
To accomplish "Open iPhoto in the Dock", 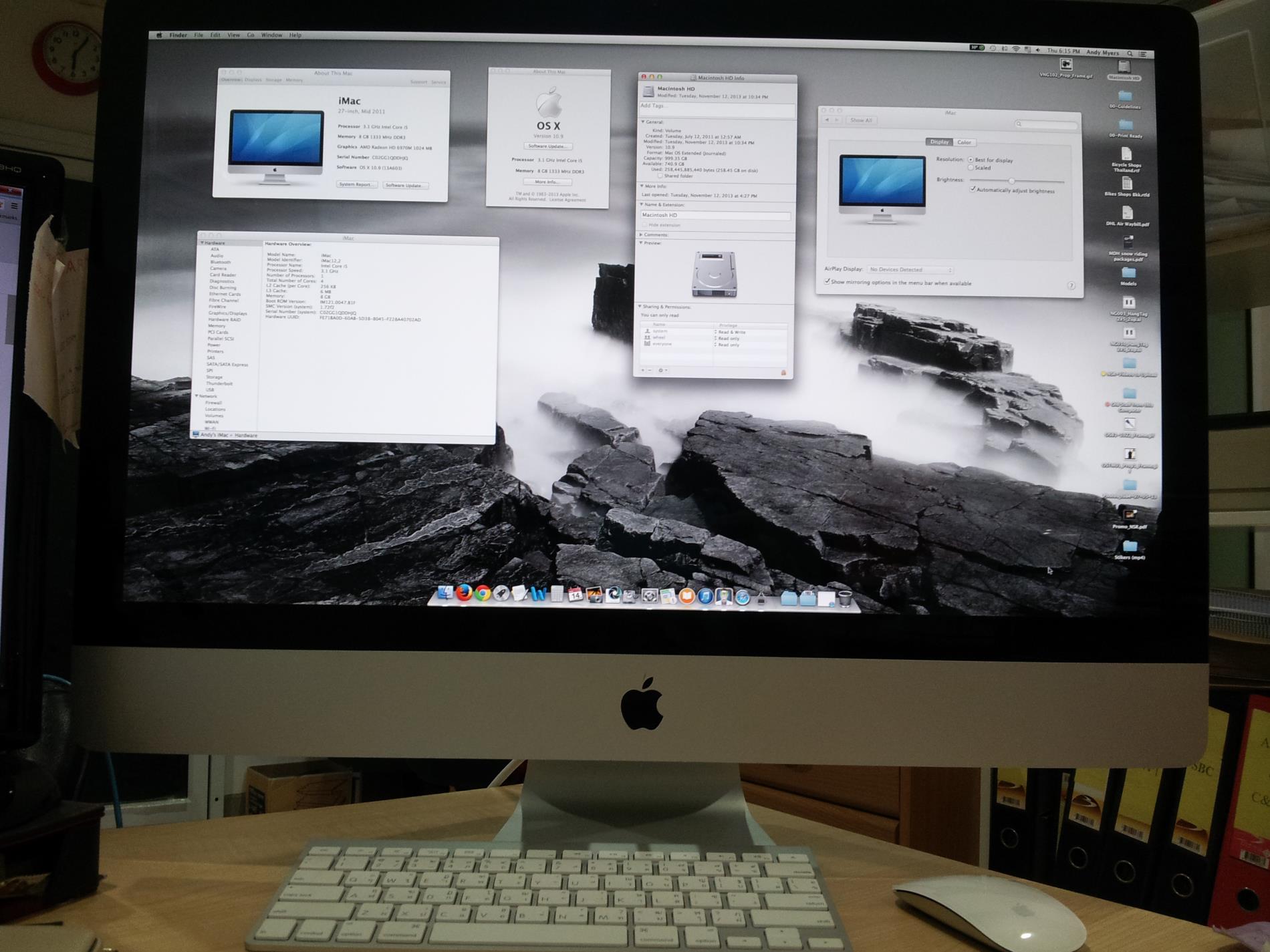I will [x=595, y=595].
